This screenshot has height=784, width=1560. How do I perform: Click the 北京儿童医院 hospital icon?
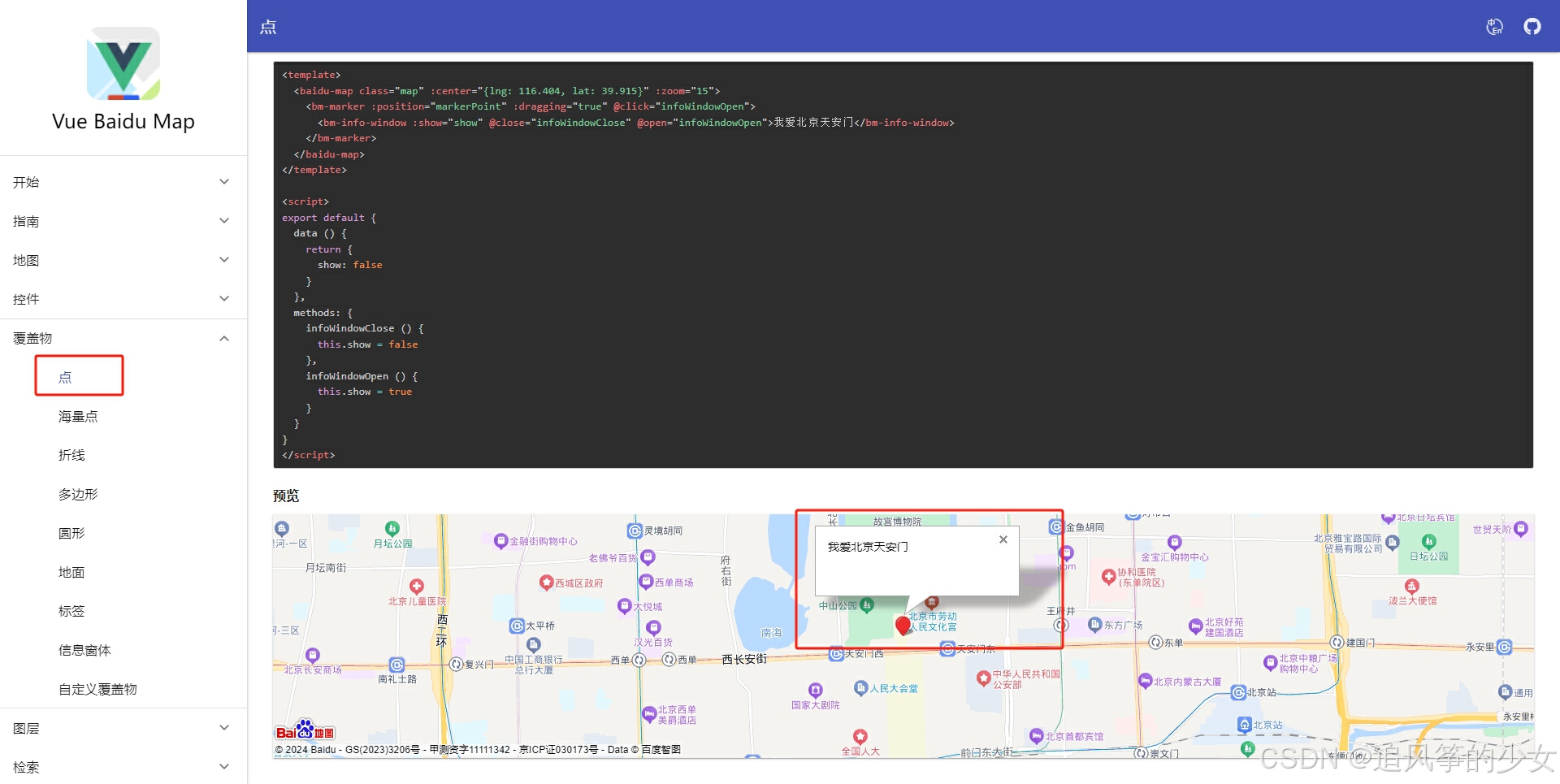[x=417, y=587]
